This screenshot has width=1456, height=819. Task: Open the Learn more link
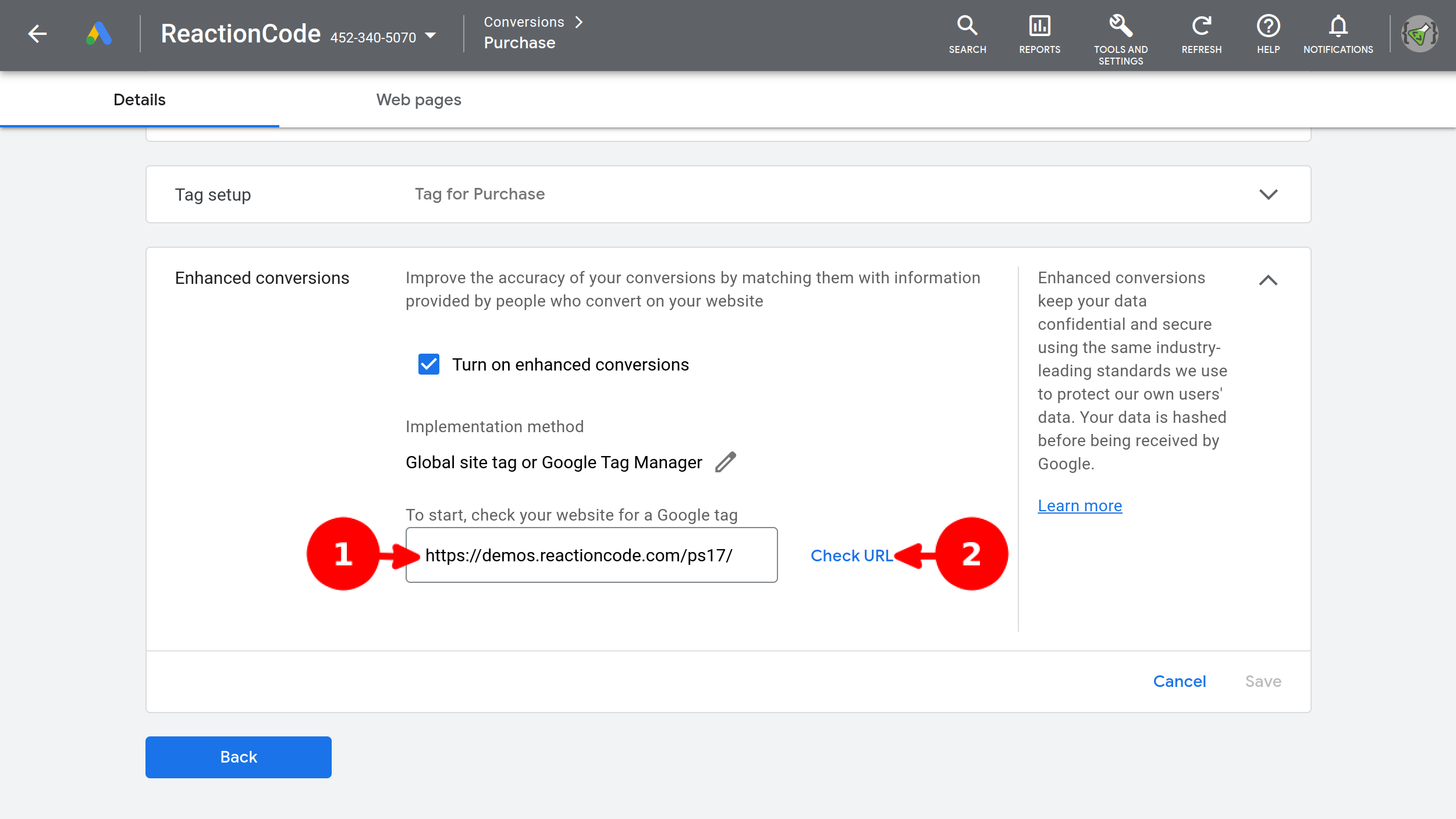[1079, 505]
